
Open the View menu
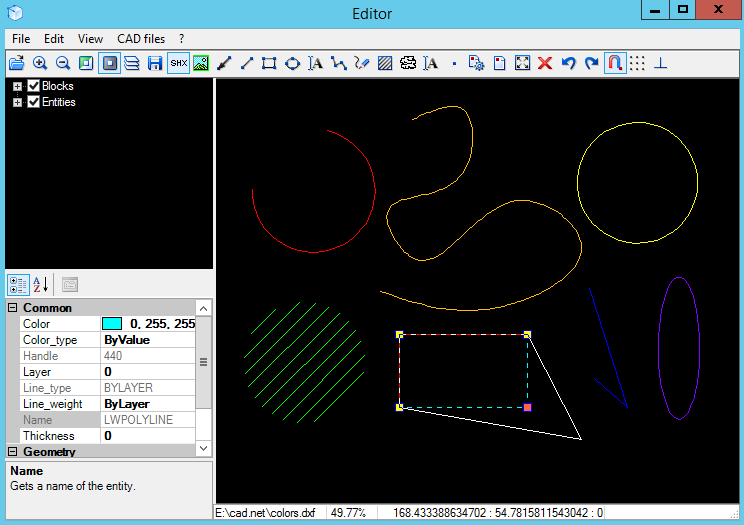pyautogui.click(x=90, y=39)
